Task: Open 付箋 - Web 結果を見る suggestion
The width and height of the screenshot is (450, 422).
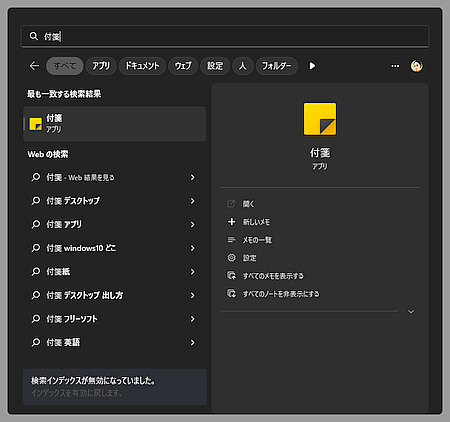Action: tap(113, 177)
